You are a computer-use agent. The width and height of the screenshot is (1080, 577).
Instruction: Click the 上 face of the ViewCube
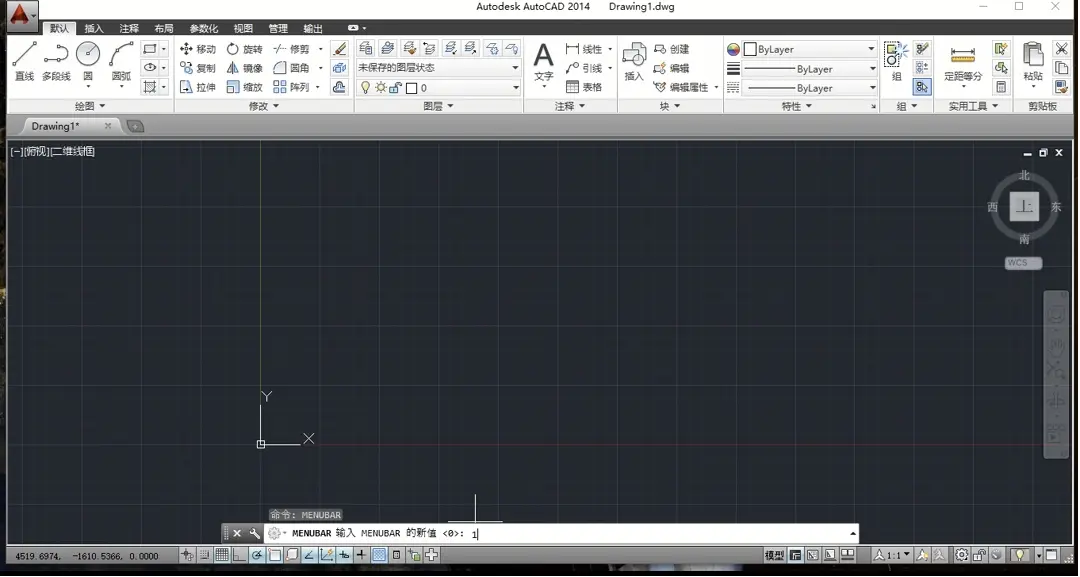[x=1024, y=207]
